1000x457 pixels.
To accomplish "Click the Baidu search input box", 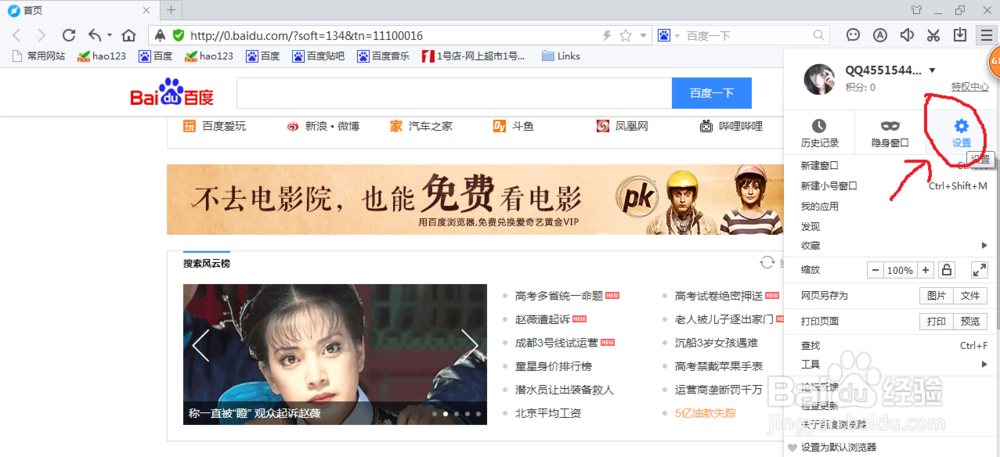I will point(454,93).
